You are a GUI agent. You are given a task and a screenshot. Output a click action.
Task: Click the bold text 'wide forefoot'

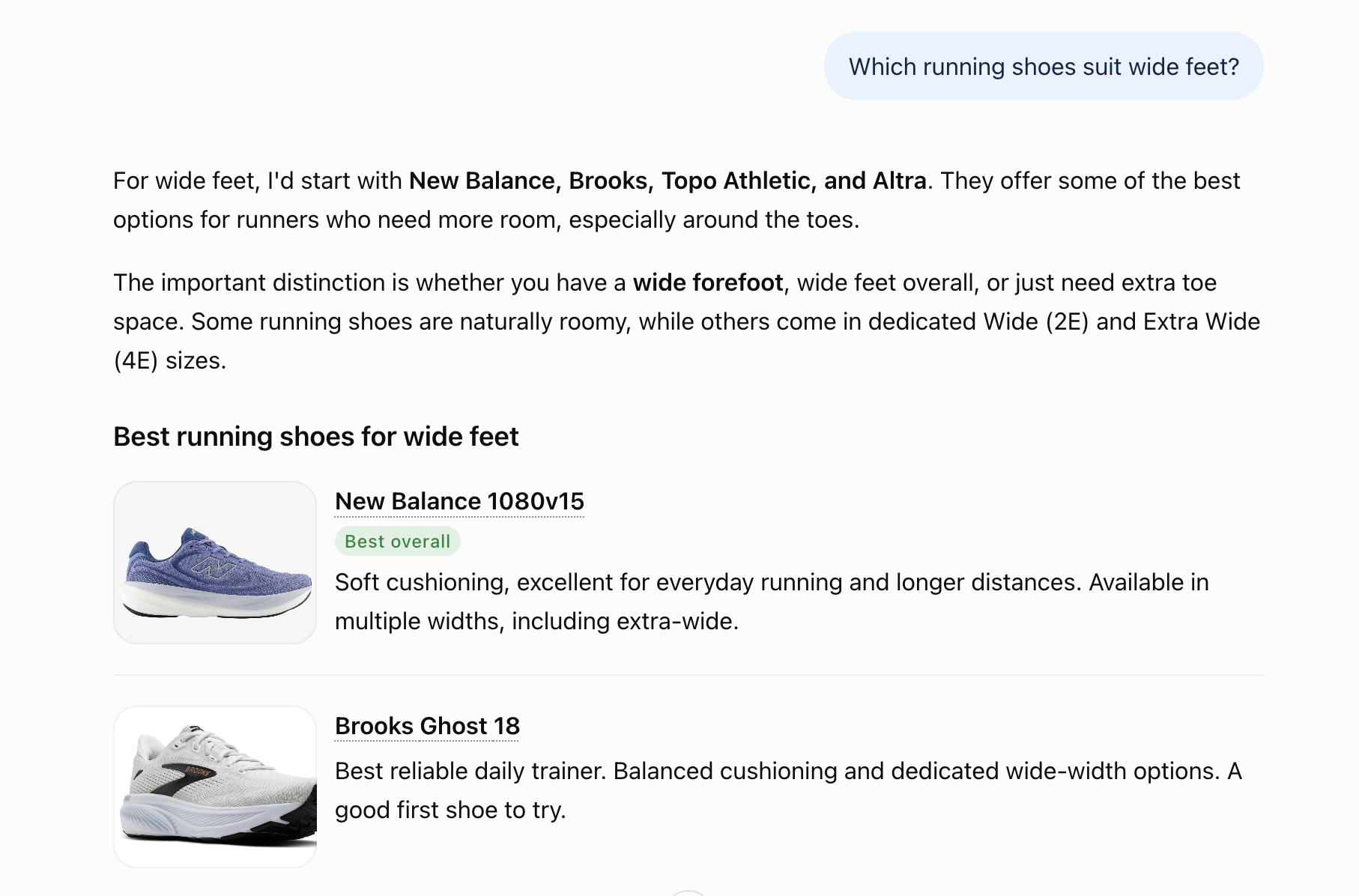708,282
